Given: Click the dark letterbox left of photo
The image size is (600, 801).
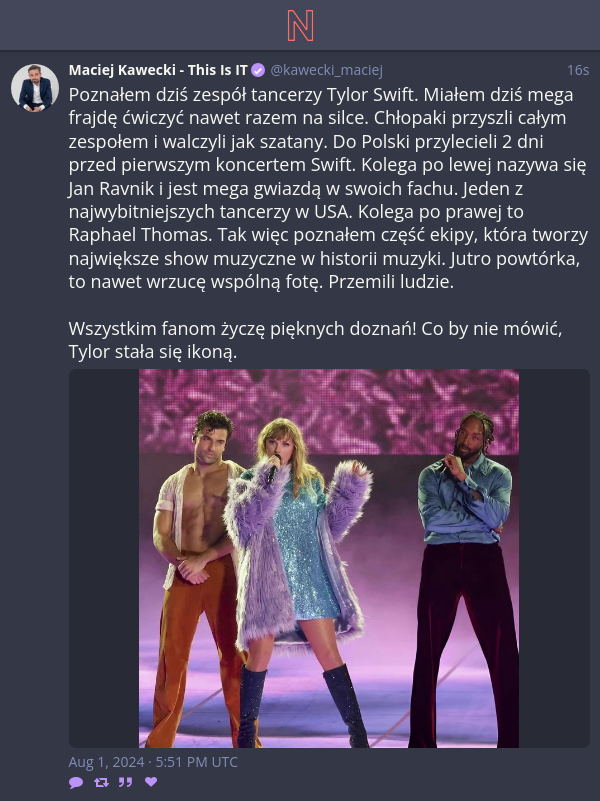Looking at the screenshot, I should coord(104,558).
